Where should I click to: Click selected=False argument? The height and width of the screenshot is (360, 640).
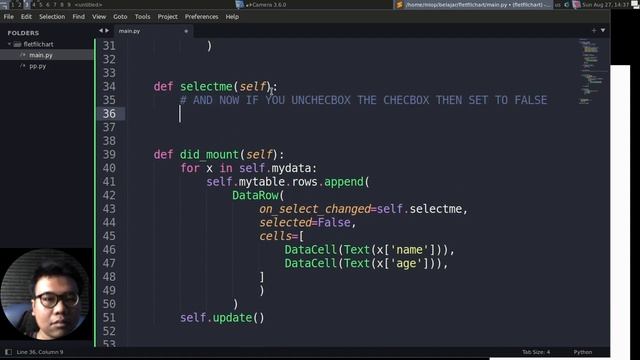pos(305,222)
